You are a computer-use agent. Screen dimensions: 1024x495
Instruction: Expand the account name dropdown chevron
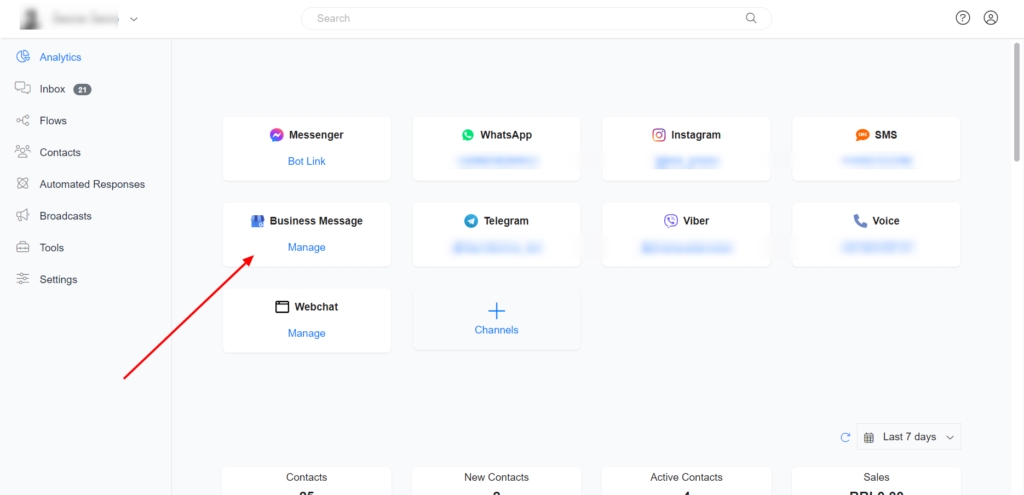[134, 19]
